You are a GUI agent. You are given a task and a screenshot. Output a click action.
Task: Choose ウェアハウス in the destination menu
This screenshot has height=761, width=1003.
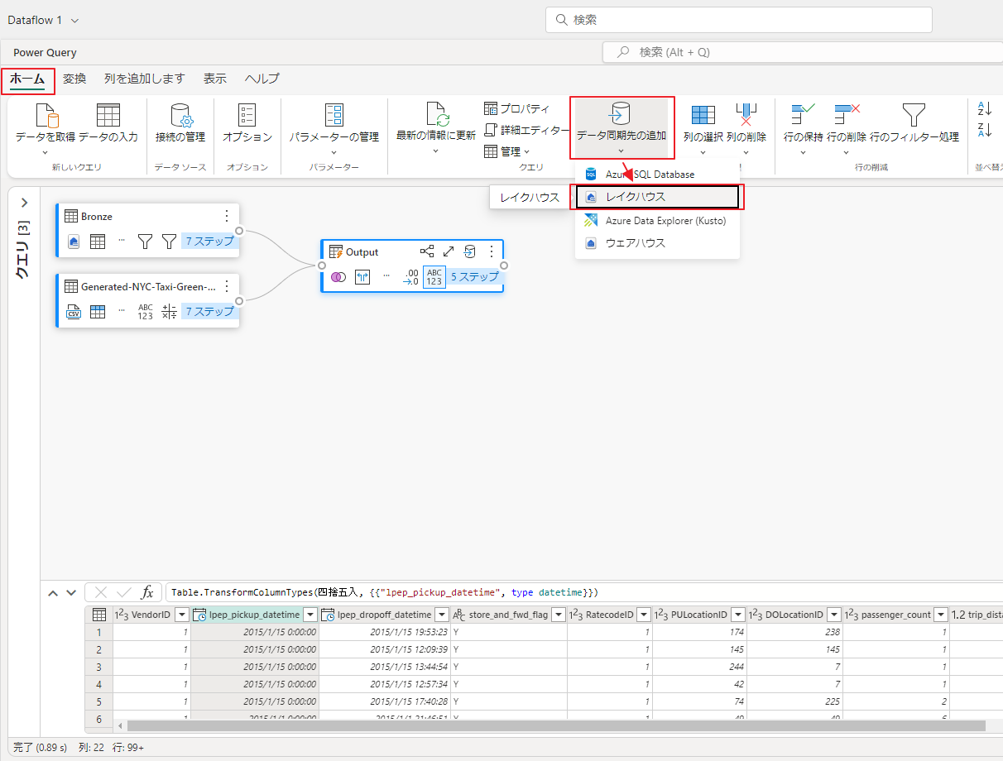point(635,243)
